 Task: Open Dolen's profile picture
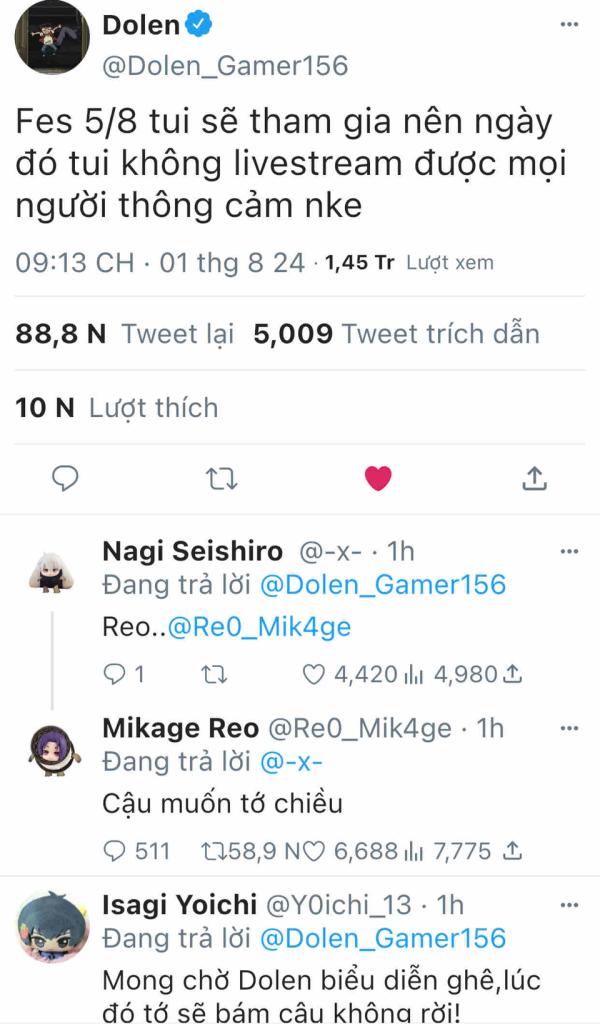52,38
